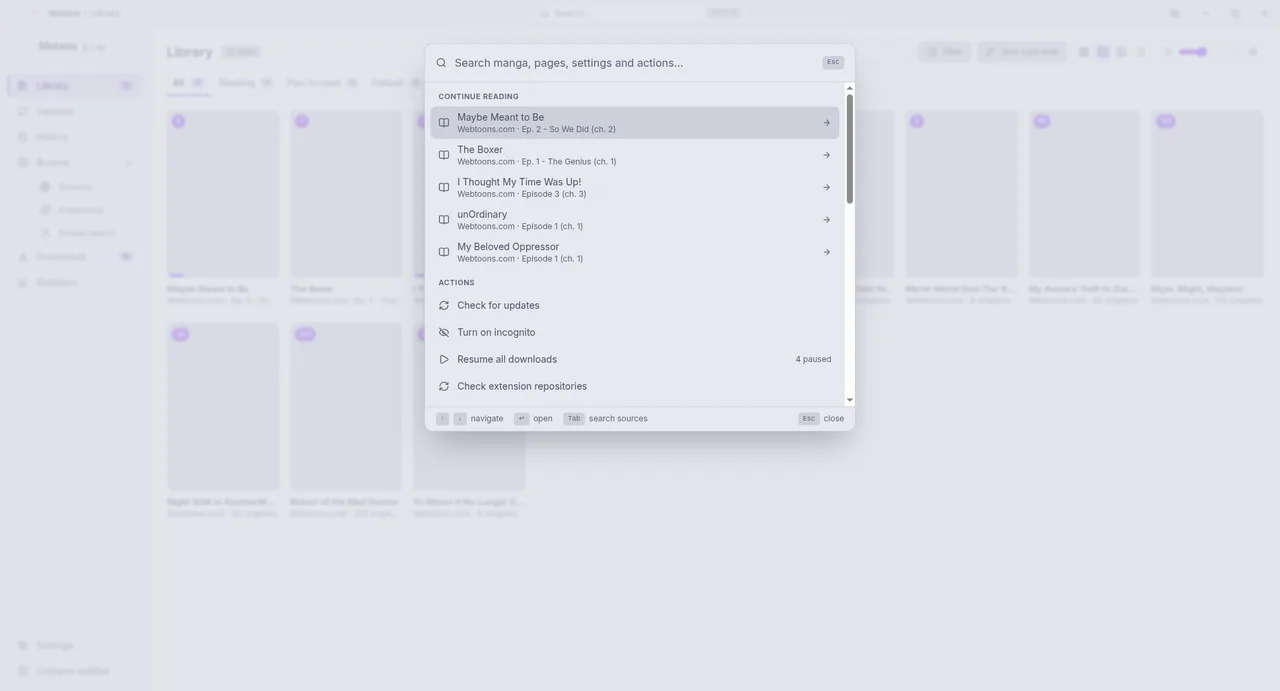The width and height of the screenshot is (1280, 691).
Task: Resume reading unOrdinary
Action: tap(635, 219)
